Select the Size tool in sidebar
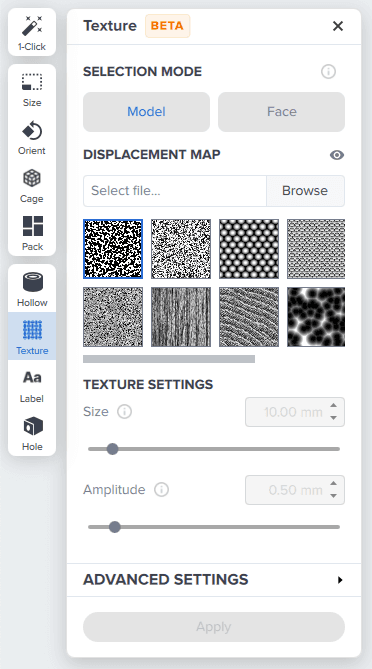Screen dimensions: 372x669 tap(32, 89)
